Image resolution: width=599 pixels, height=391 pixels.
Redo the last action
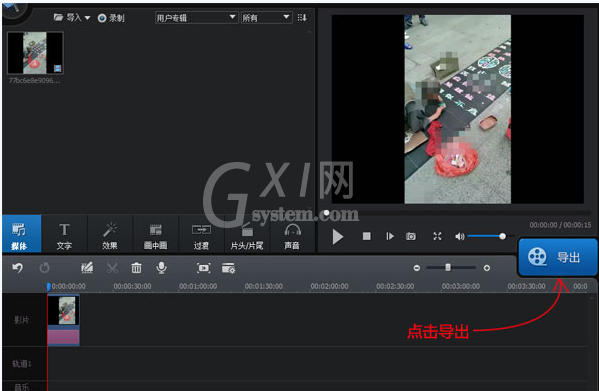click(44, 268)
